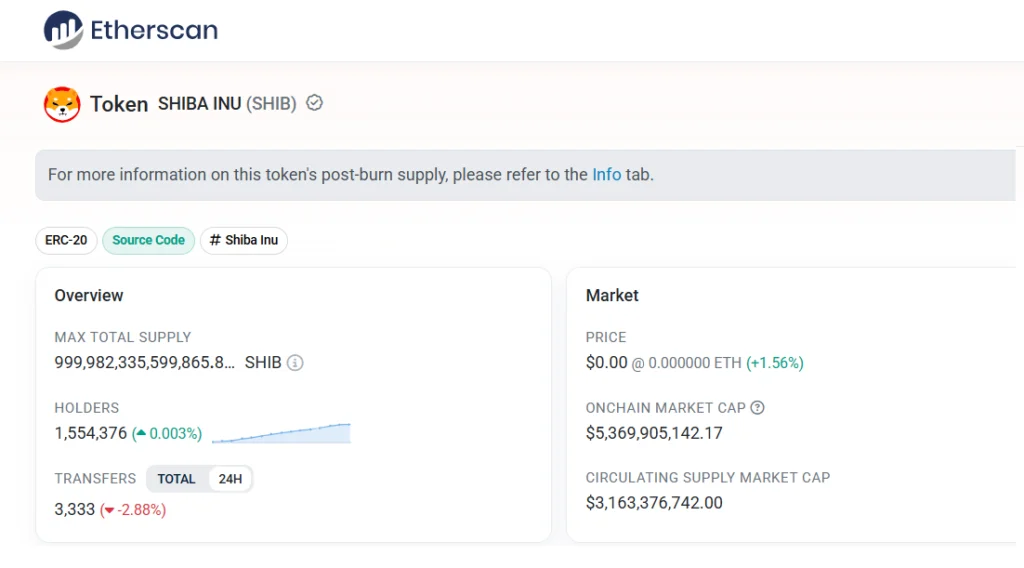Click the SHIBA INU token avatar
Image resolution: width=1024 pixels, height=568 pixels.
[62, 104]
